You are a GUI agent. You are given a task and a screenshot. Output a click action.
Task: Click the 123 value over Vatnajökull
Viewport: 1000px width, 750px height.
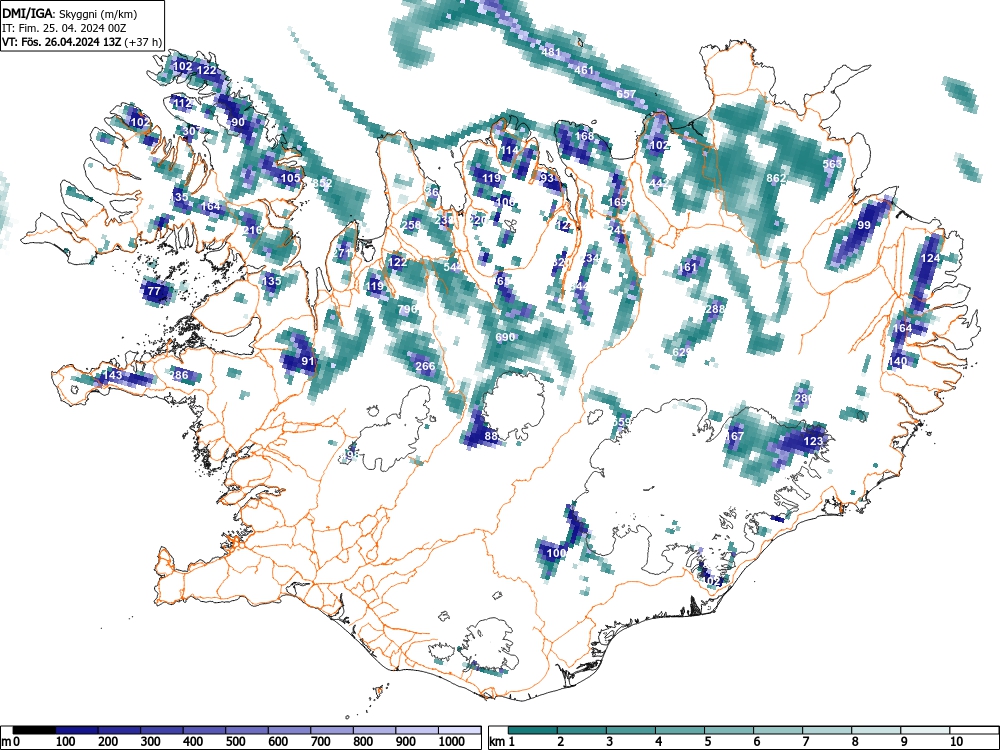(813, 441)
